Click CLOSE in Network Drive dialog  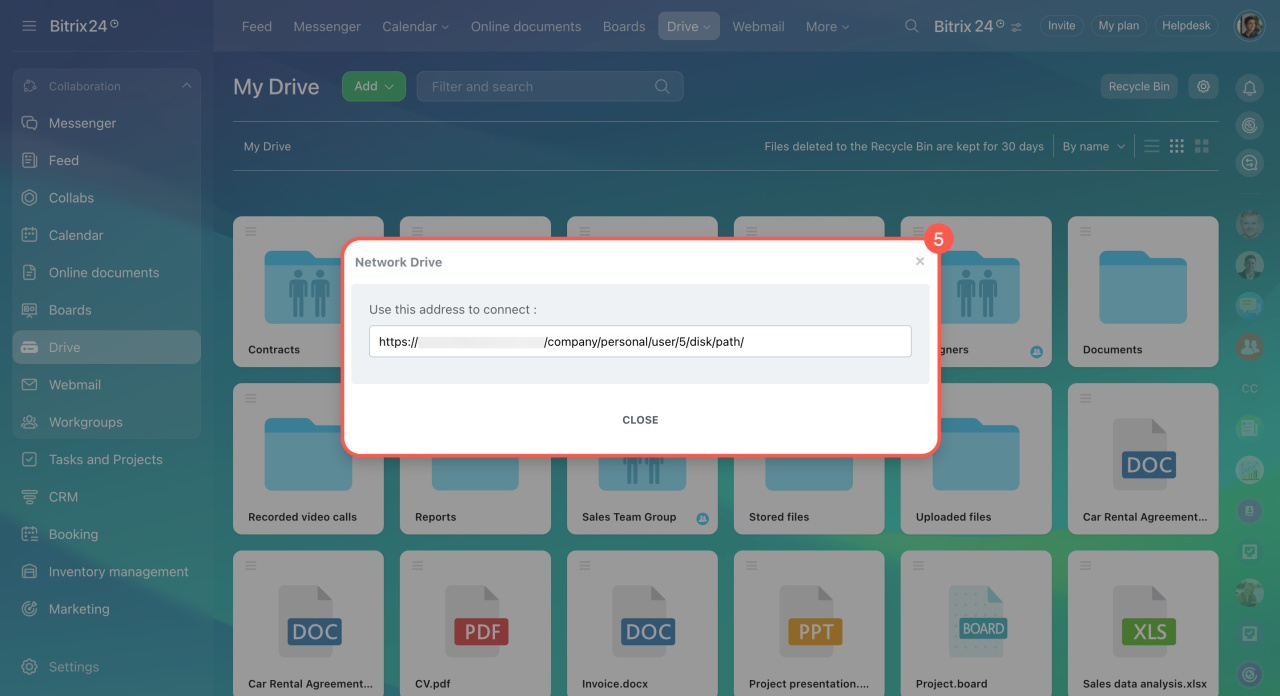640,420
